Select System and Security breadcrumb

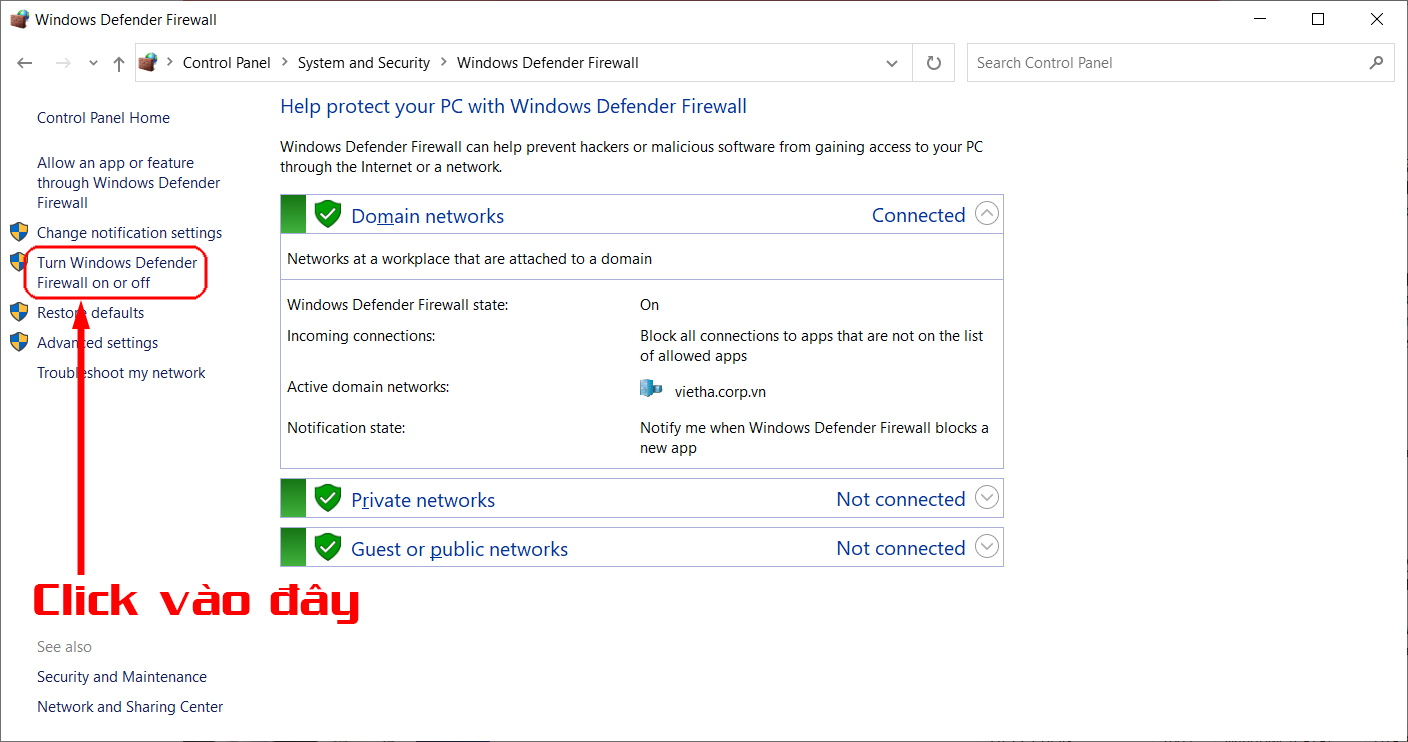tap(364, 62)
